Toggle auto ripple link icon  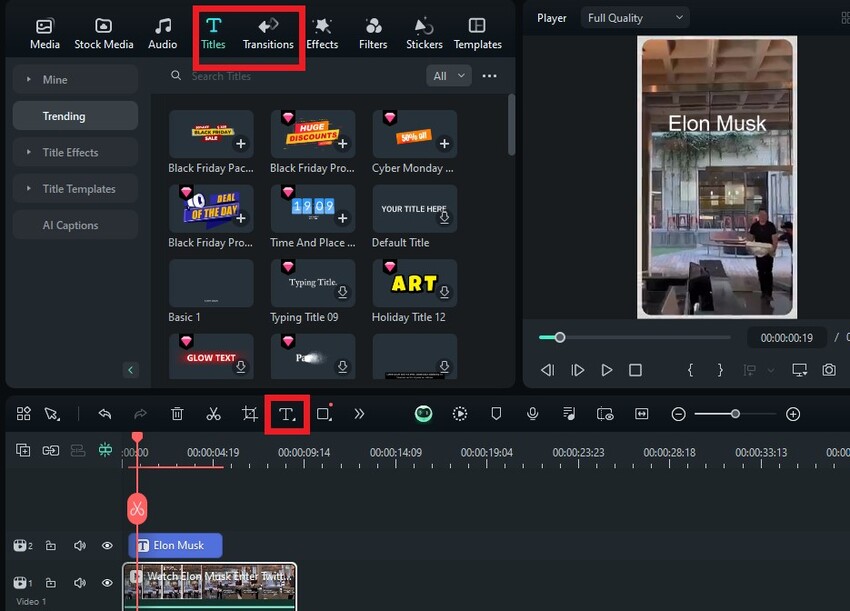click(51, 450)
